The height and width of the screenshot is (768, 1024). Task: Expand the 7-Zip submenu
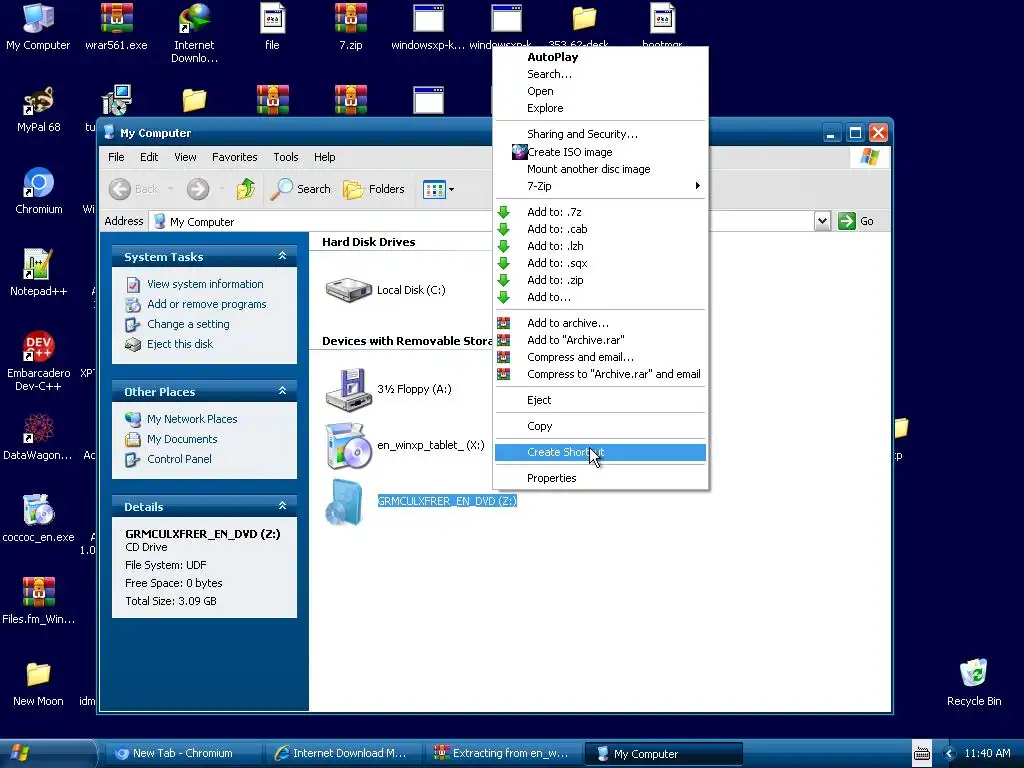pyautogui.click(x=600, y=186)
